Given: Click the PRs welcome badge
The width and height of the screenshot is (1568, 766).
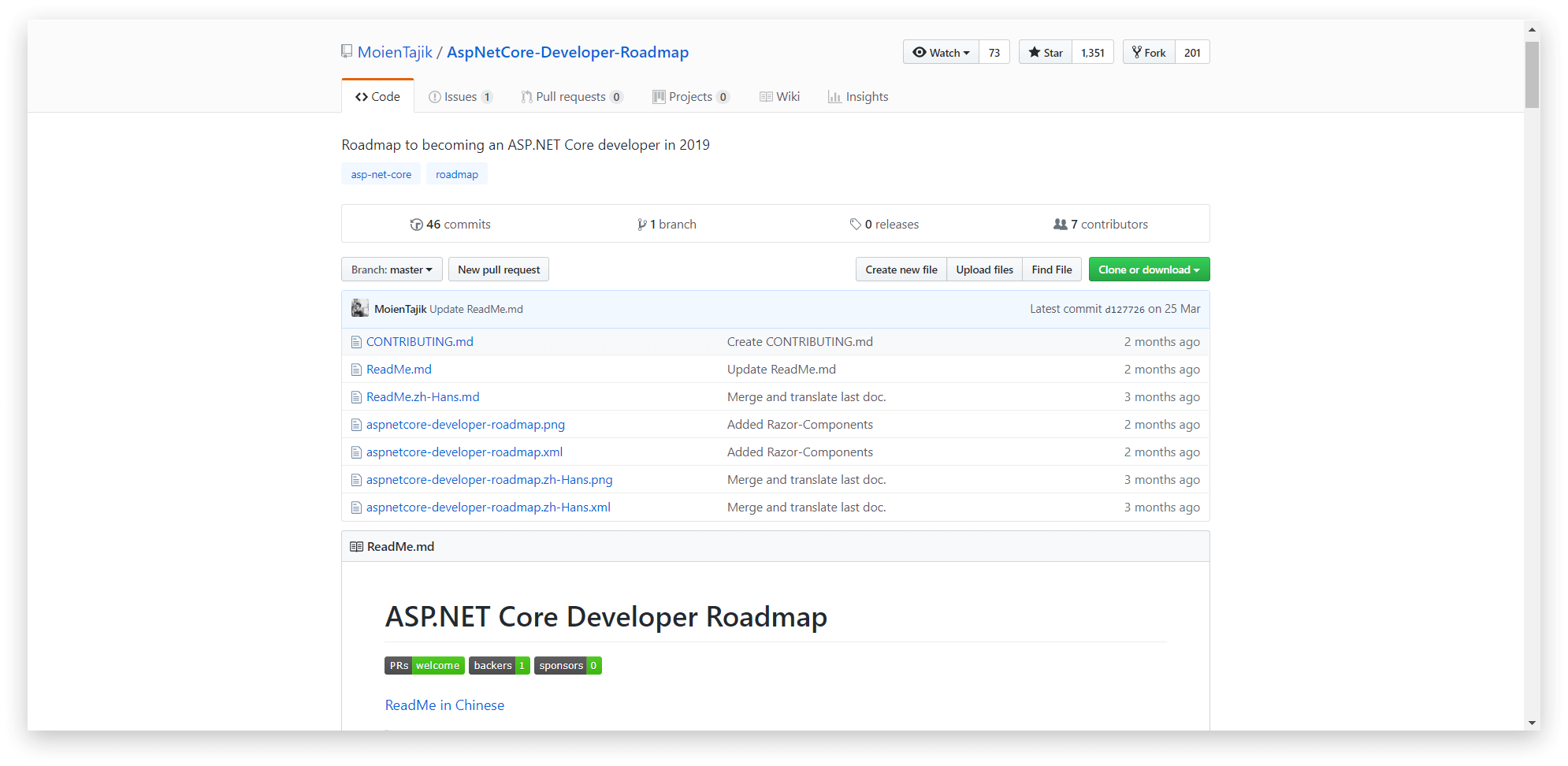Looking at the screenshot, I should click(424, 666).
